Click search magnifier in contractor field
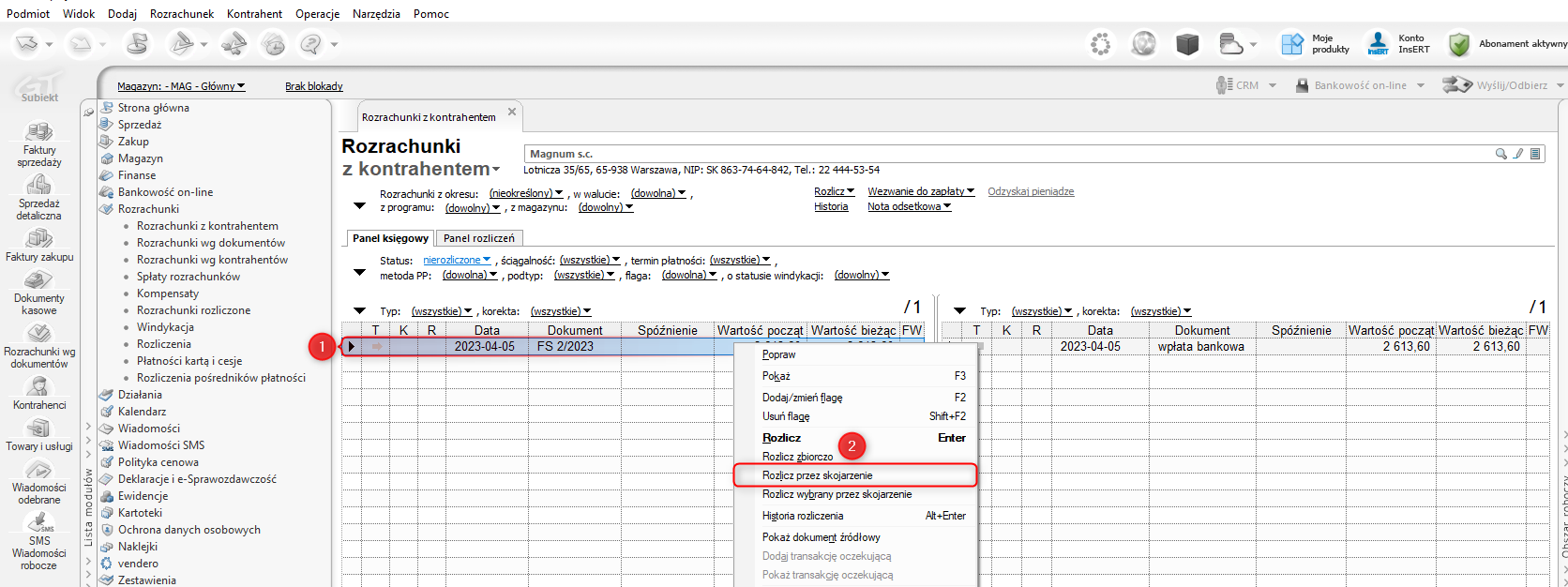Viewport: 1568px width, 587px height. click(x=1500, y=154)
